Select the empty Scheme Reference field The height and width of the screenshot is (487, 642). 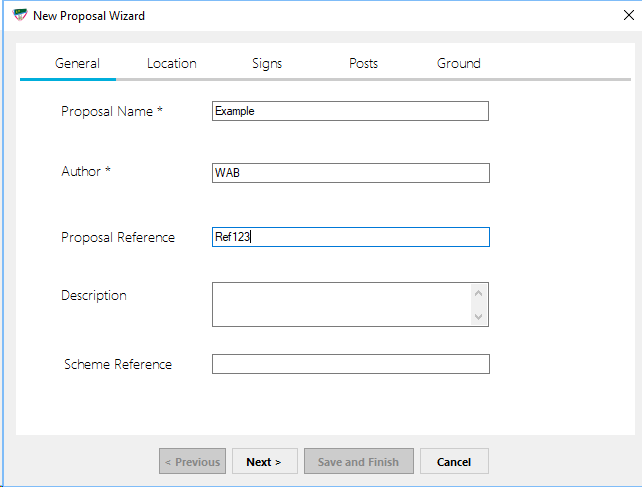tap(350, 364)
